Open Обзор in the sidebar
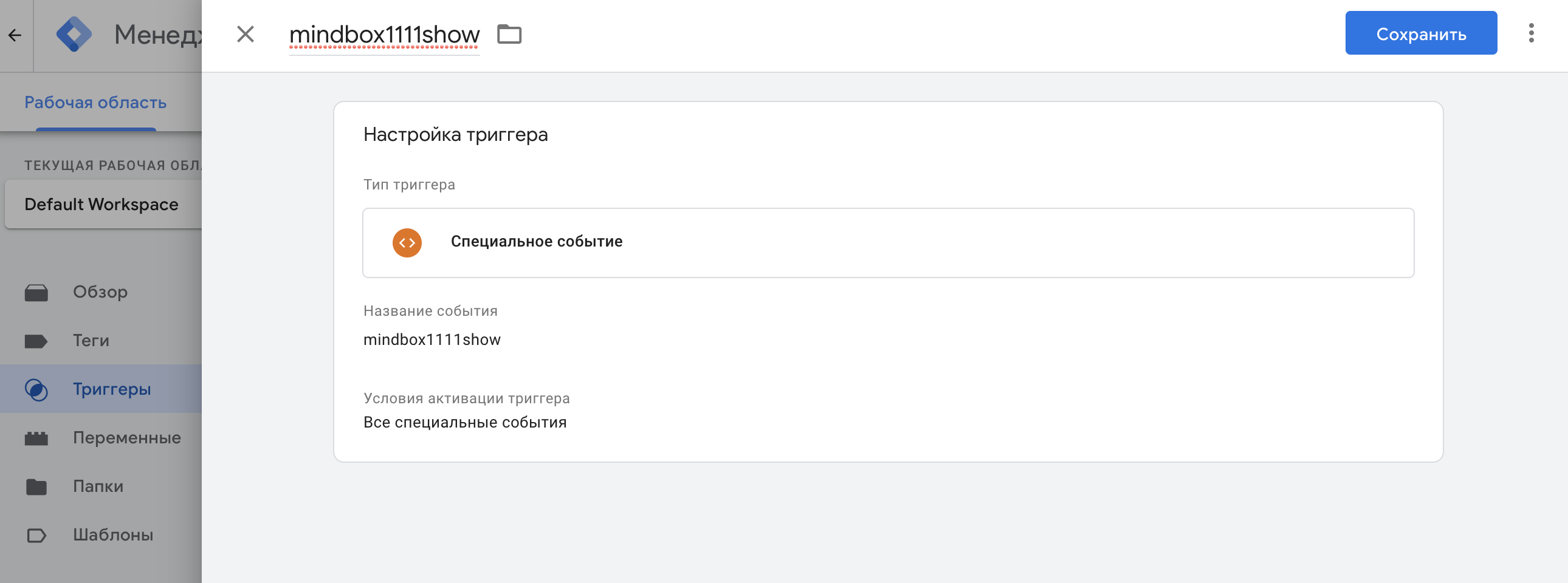This screenshot has height=583, width=1568. pyautogui.click(x=100, y=292)
